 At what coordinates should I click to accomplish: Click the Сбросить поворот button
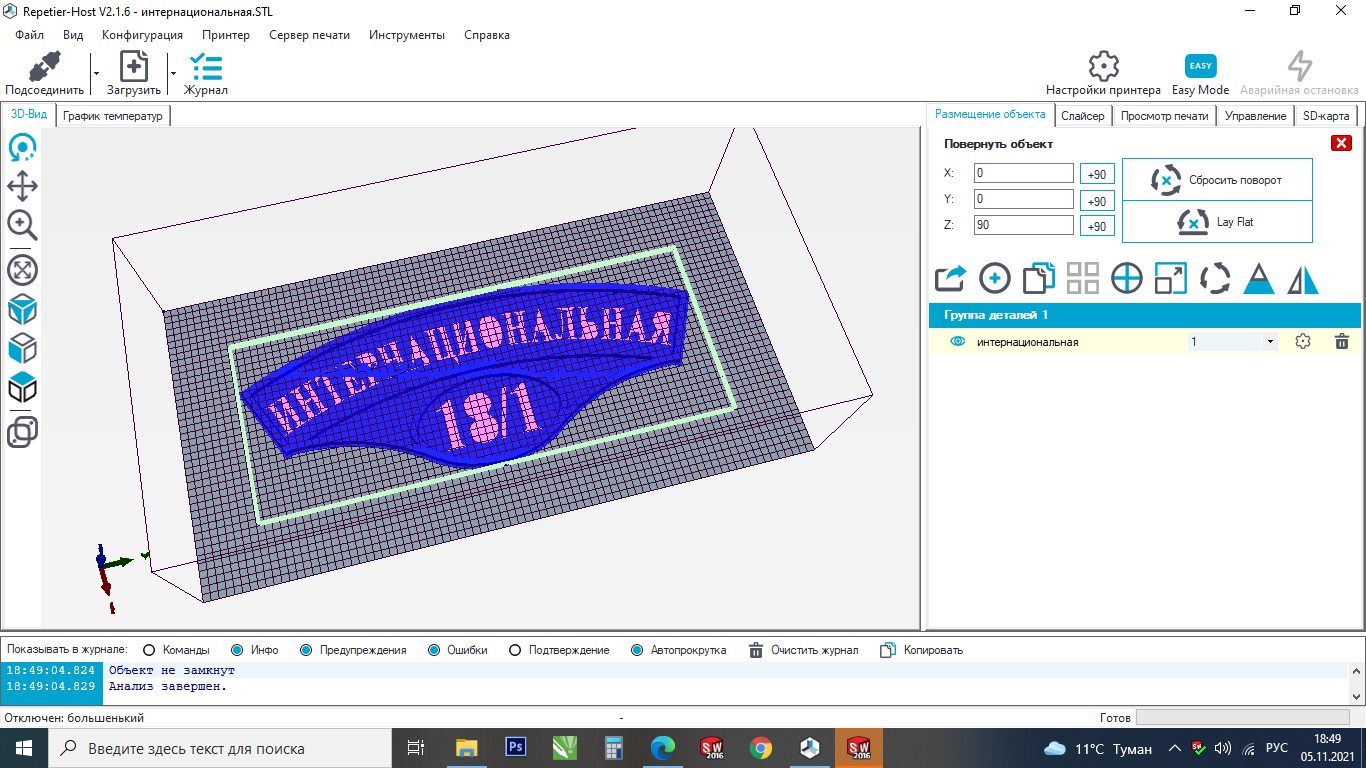point(1217,180)
